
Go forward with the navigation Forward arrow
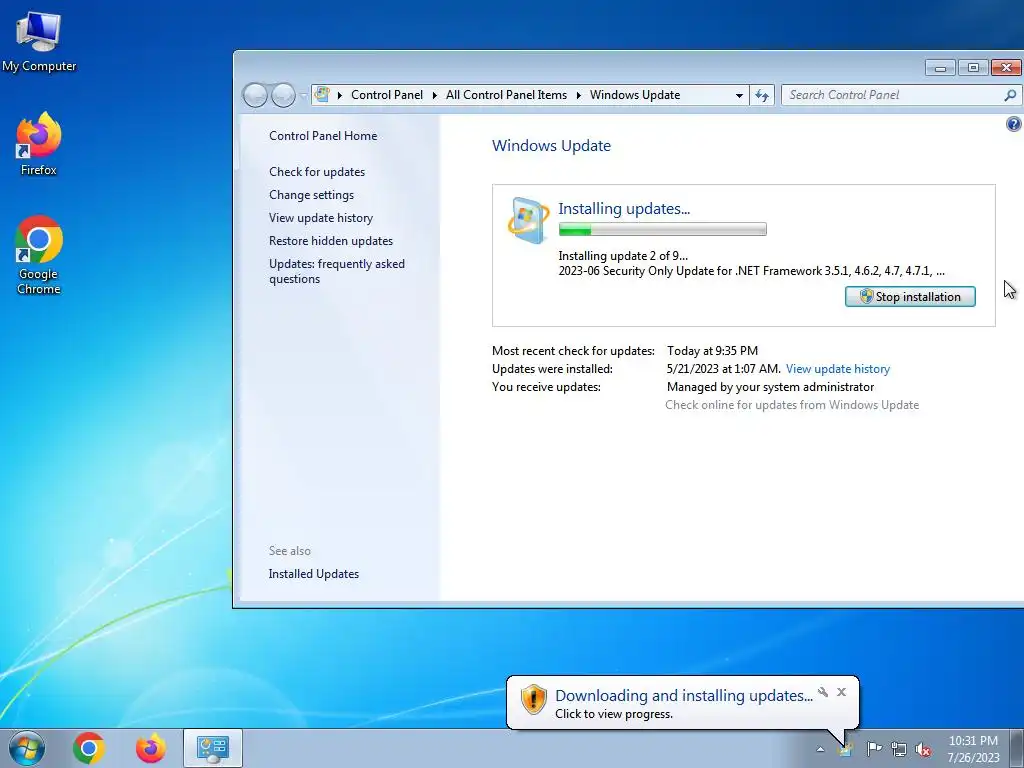pyautogui.click(x=283, y=95)
